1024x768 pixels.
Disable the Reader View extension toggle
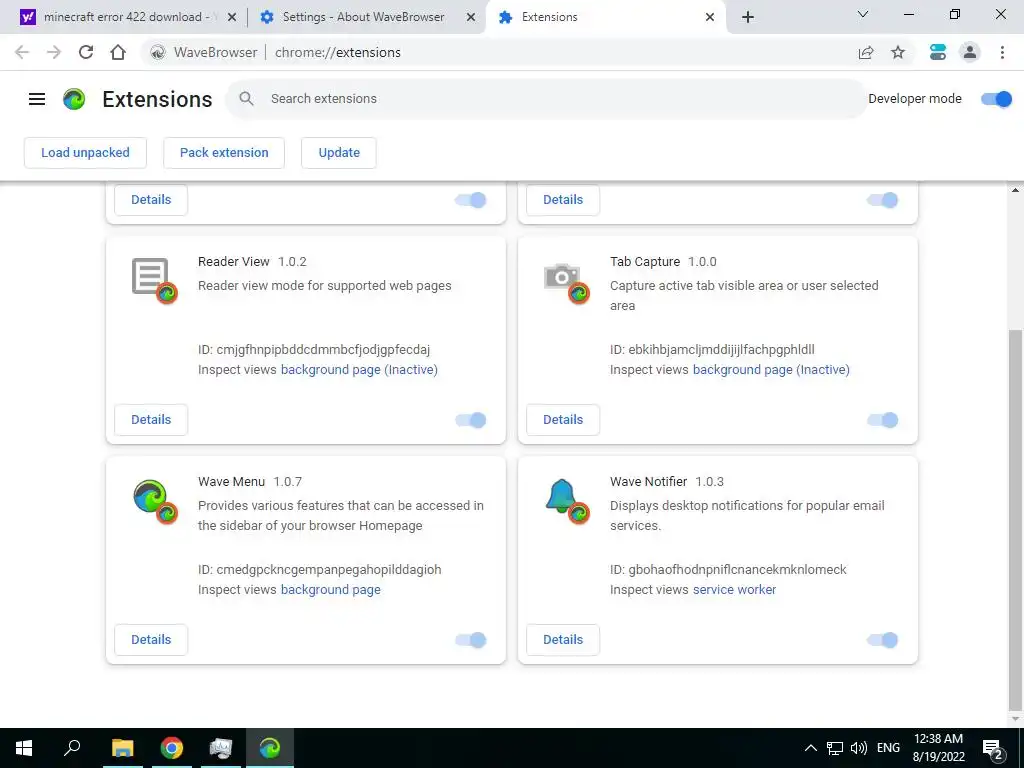pyautogui.click(x=471, y=420)
